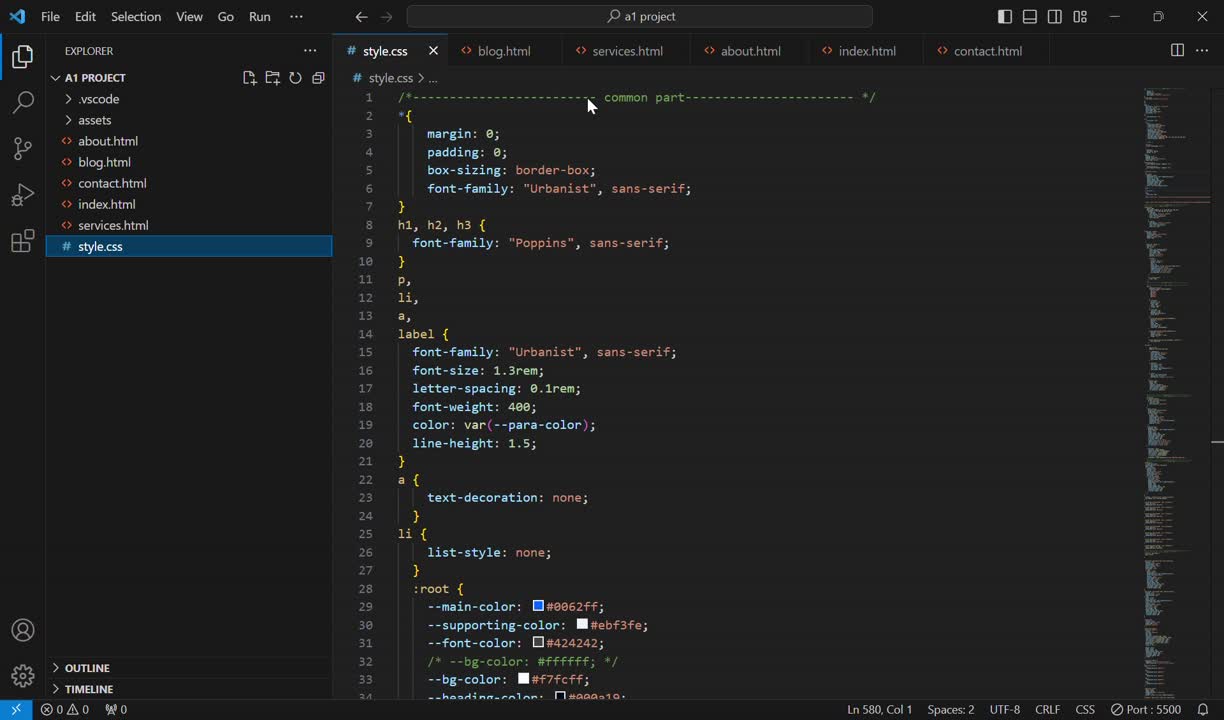Viewport: 1224px width, 720px height.
Task: Open the Selection menu
Action: pos(135,17)
